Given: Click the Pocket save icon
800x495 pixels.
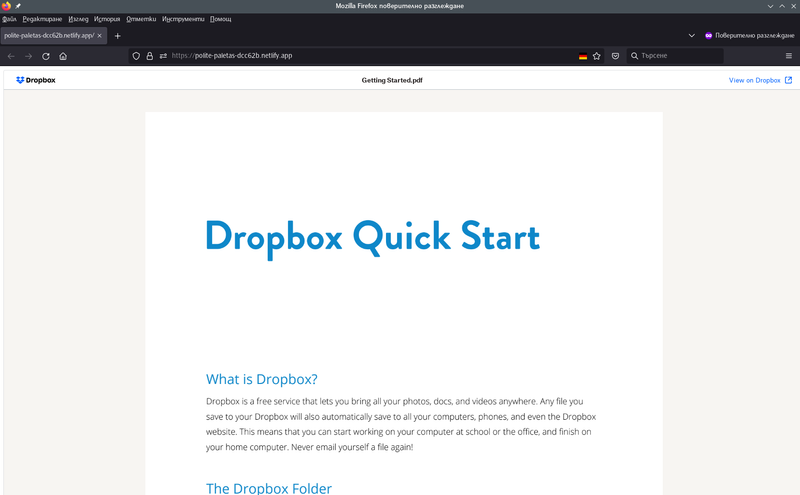Looking at the screenshot, I should tap(615, 56).
